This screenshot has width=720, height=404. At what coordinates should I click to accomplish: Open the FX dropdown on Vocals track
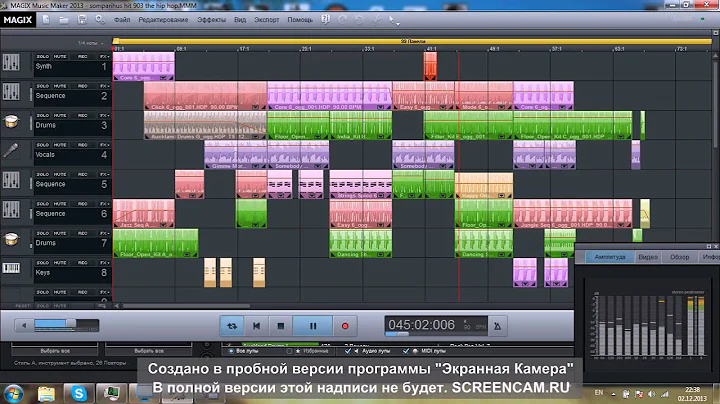coord(105,145)
